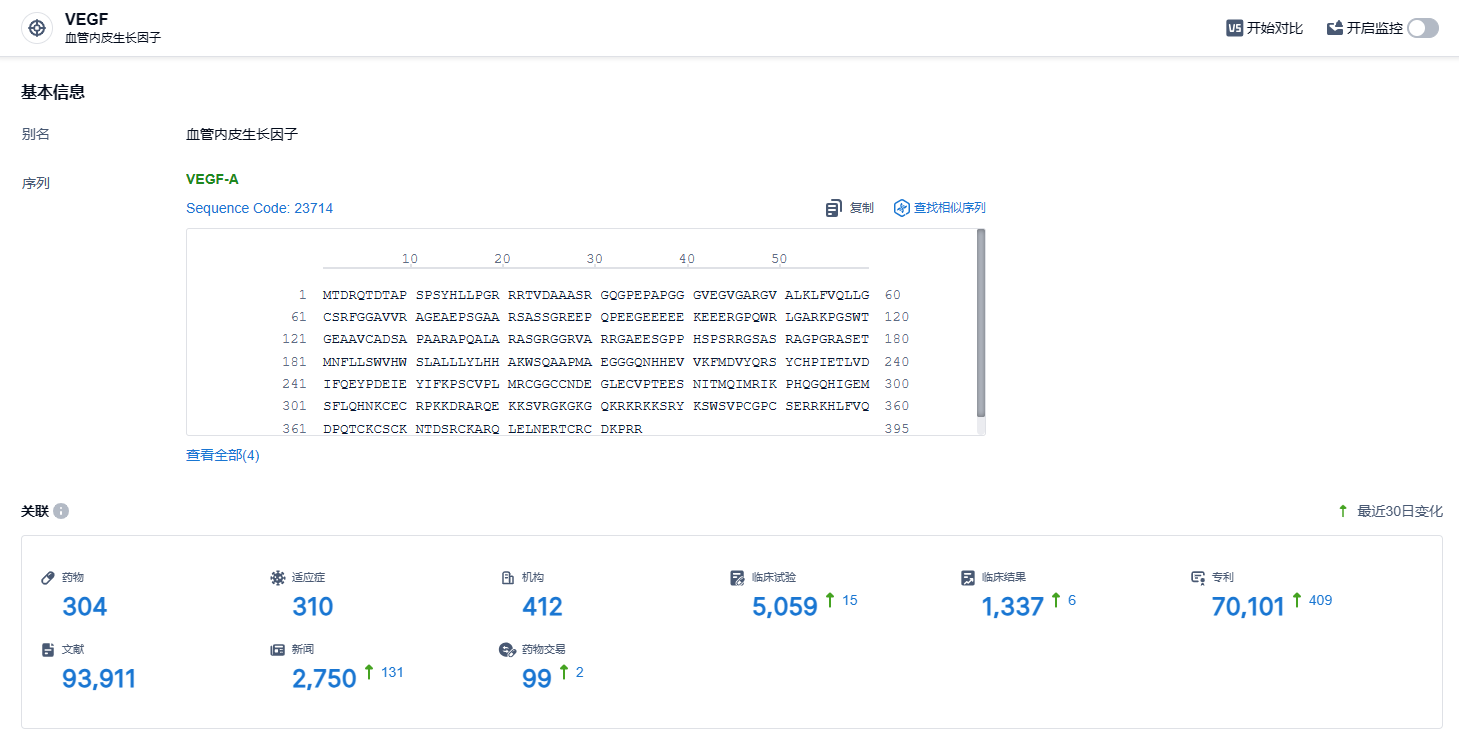This screenshot has width=1459, height=738.
Task: Click the 专利 patent icon
Action: tap(1198, 578)
